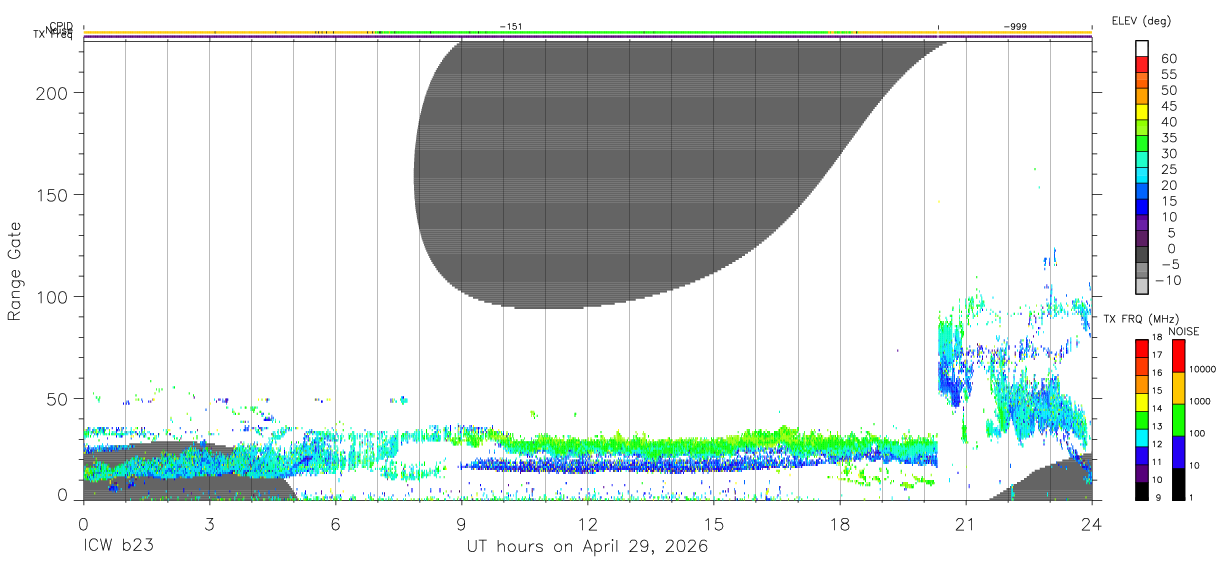Select the yellow TX FRQ swatch beside label 14

point(1142,402)
